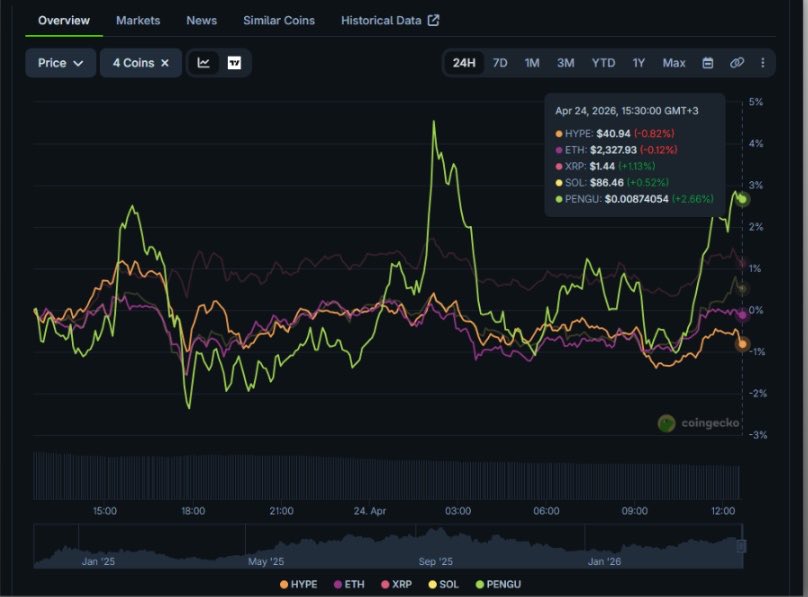The width and height of the screenshot is (808, 597).
Task: Click the PENGU data point marker on chart
Action: pos(742,199)
